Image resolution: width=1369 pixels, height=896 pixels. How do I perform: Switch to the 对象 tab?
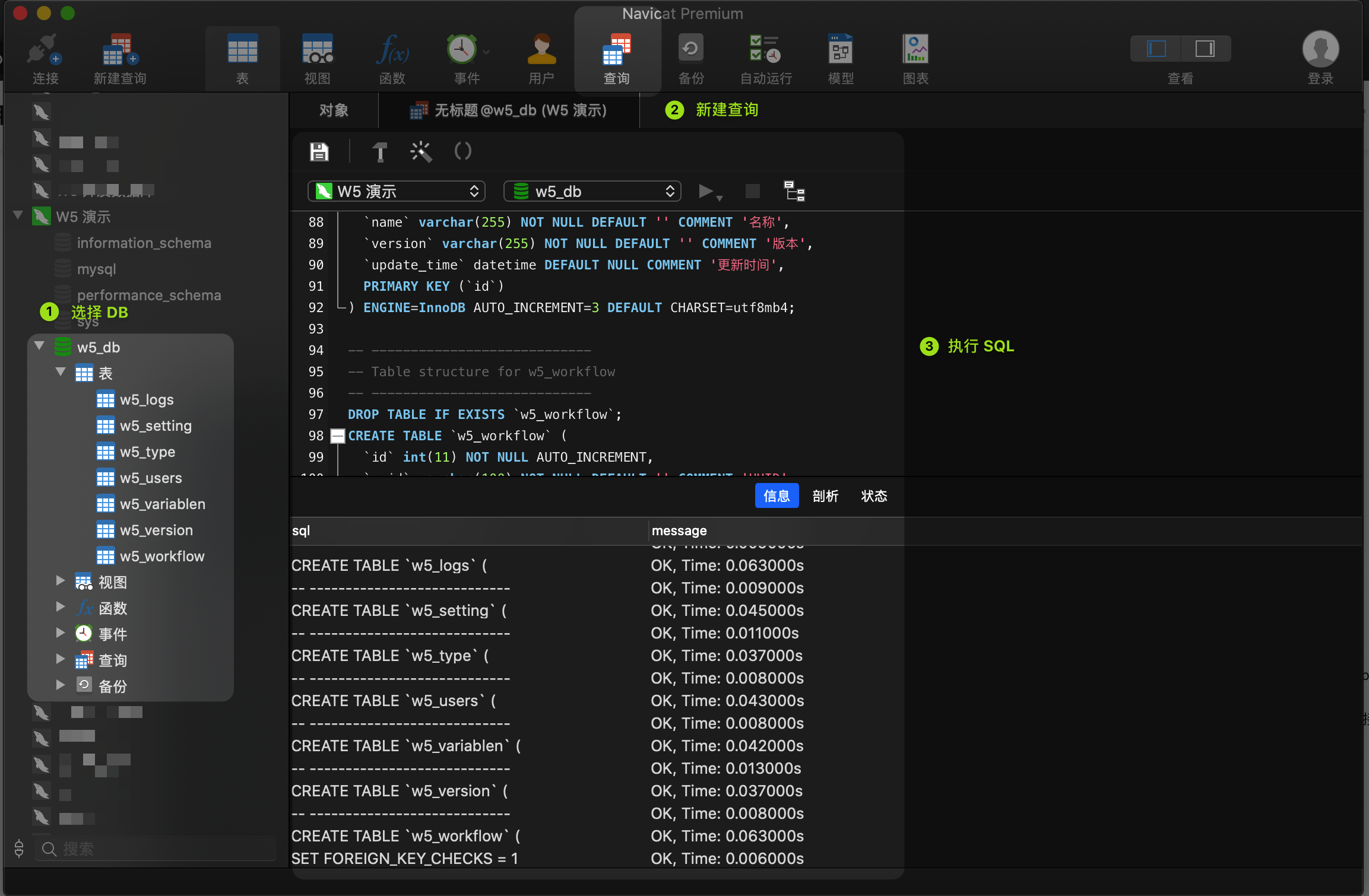pyautogui.click(x=334, y=110)
